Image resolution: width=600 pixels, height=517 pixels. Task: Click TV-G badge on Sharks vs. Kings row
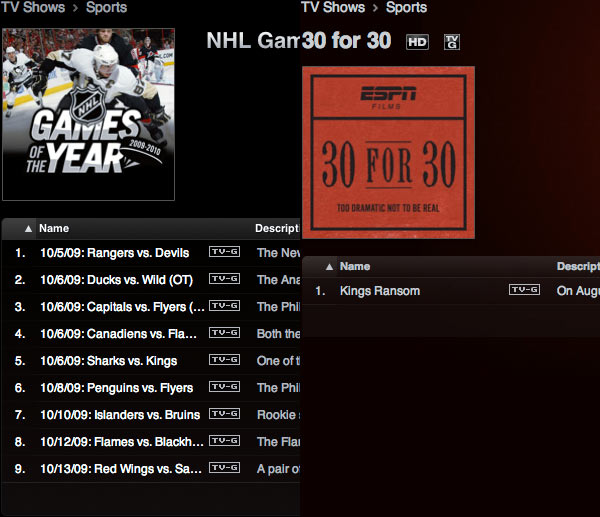point(224,360)
